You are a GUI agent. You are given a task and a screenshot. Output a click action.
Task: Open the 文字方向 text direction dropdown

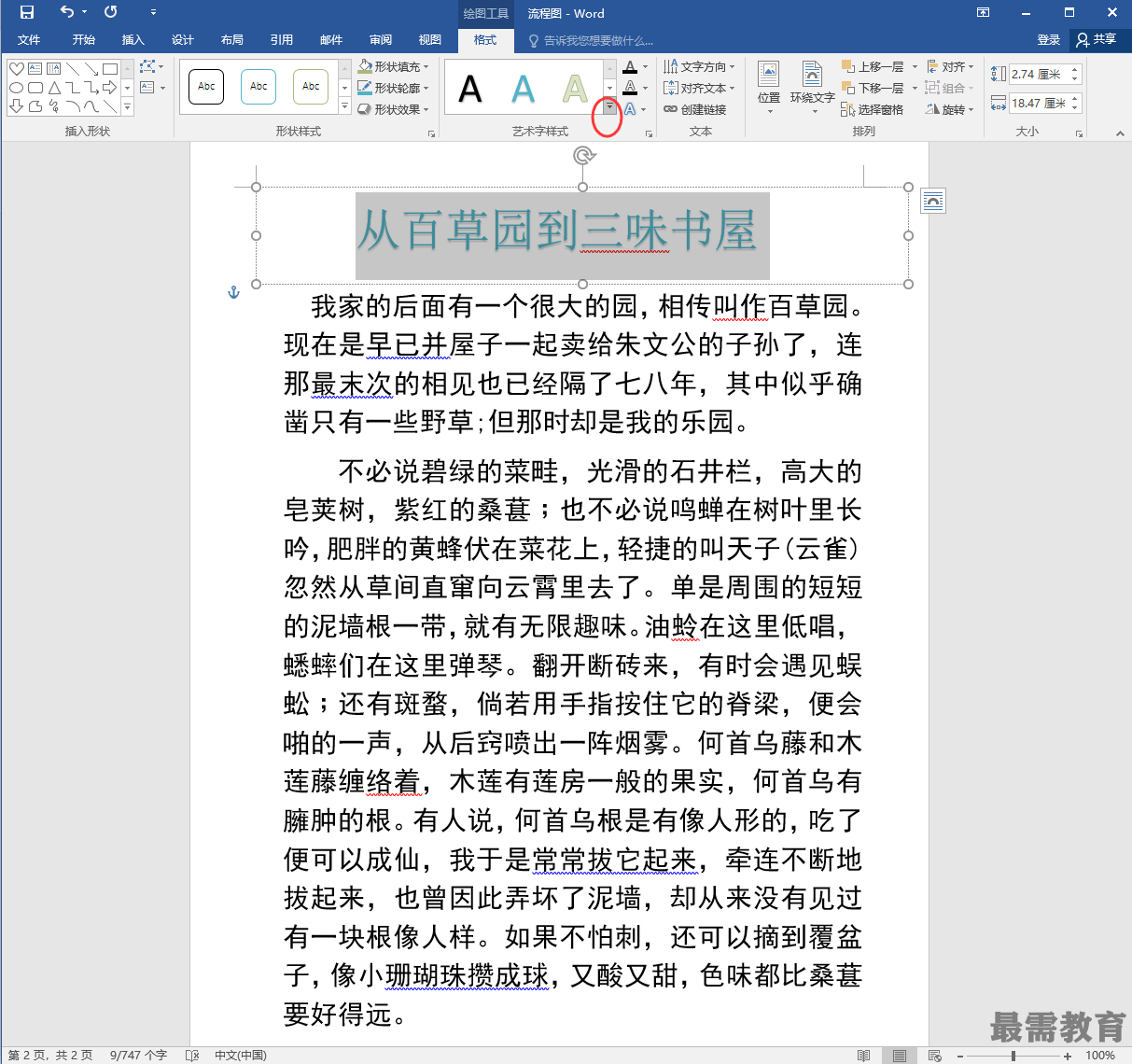(x=699, y=67)
